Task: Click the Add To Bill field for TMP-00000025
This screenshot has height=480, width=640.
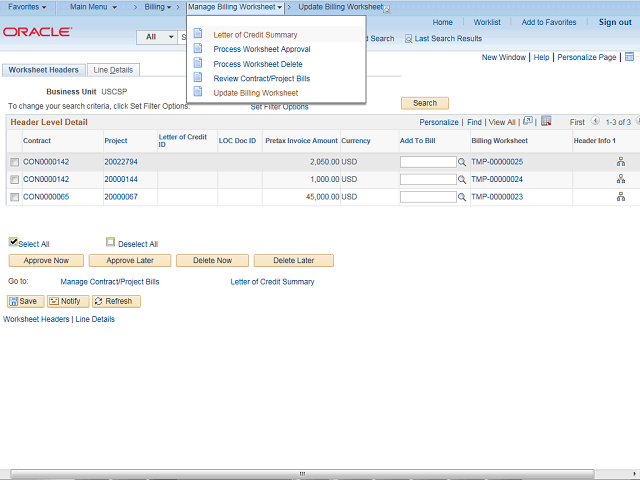Action: tap(428, 162)
